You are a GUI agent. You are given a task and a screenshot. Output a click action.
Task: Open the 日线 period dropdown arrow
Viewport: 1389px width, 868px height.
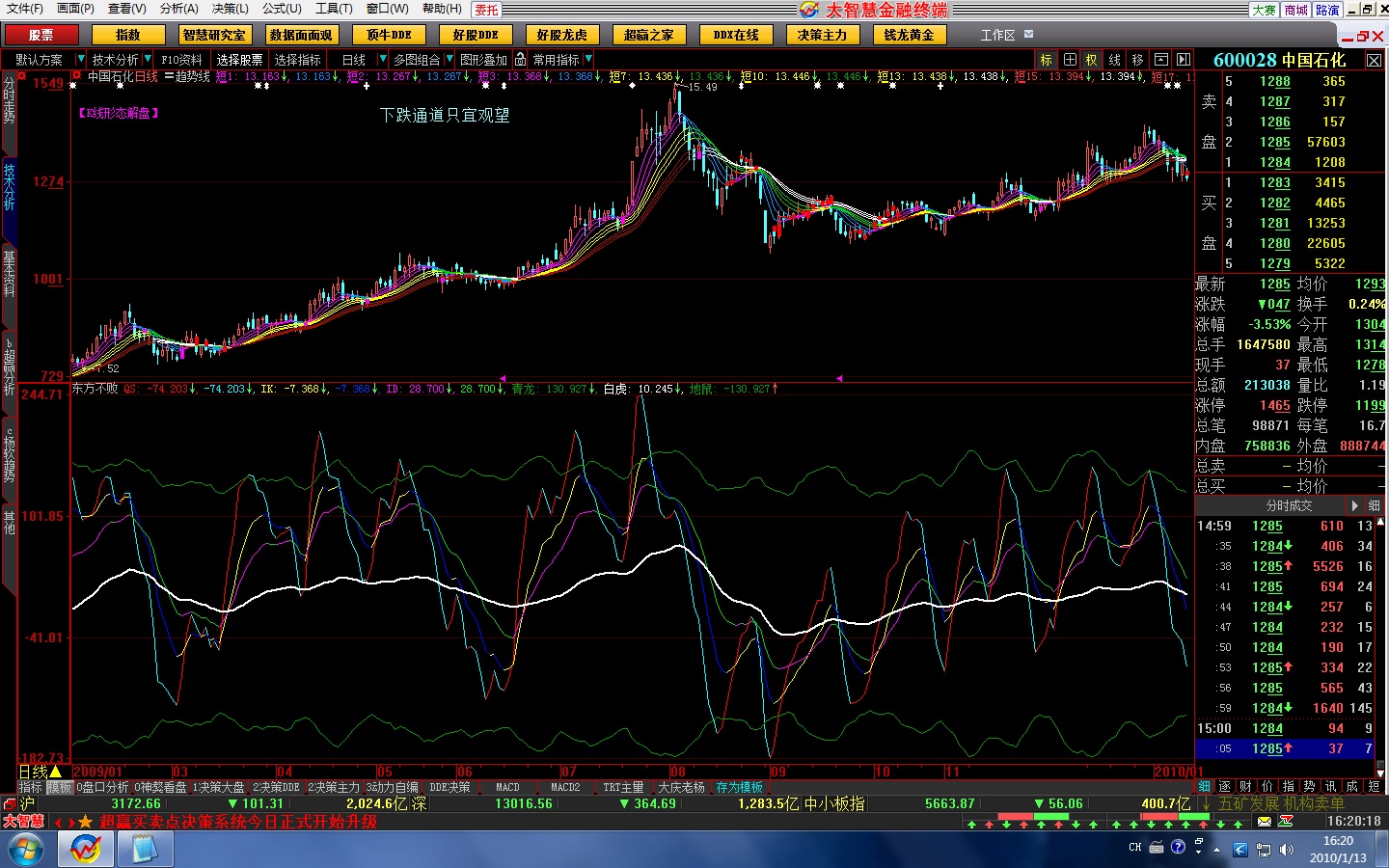[x=381, y=60]
